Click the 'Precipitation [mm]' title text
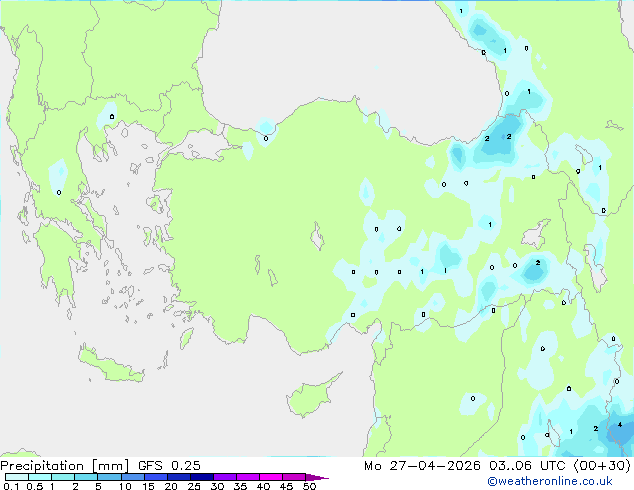Image resolution: width=634 pixels, height=490 pixels. pyautogui.click(x=64, y=466)
